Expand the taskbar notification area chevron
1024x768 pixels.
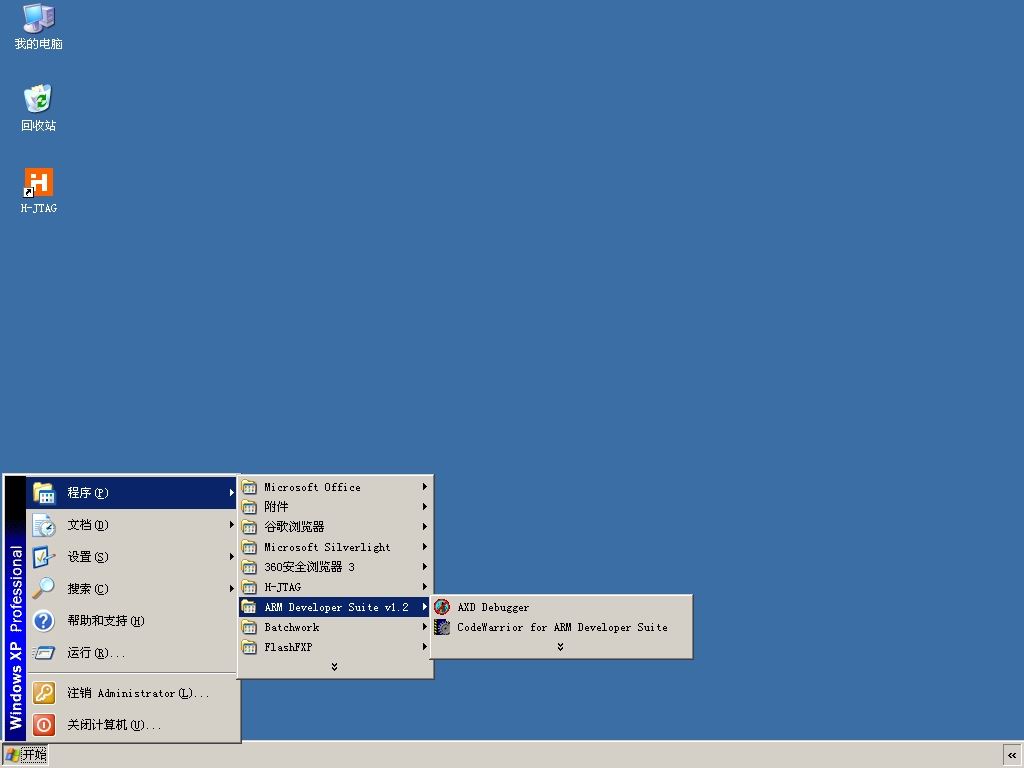[1012, 755]
